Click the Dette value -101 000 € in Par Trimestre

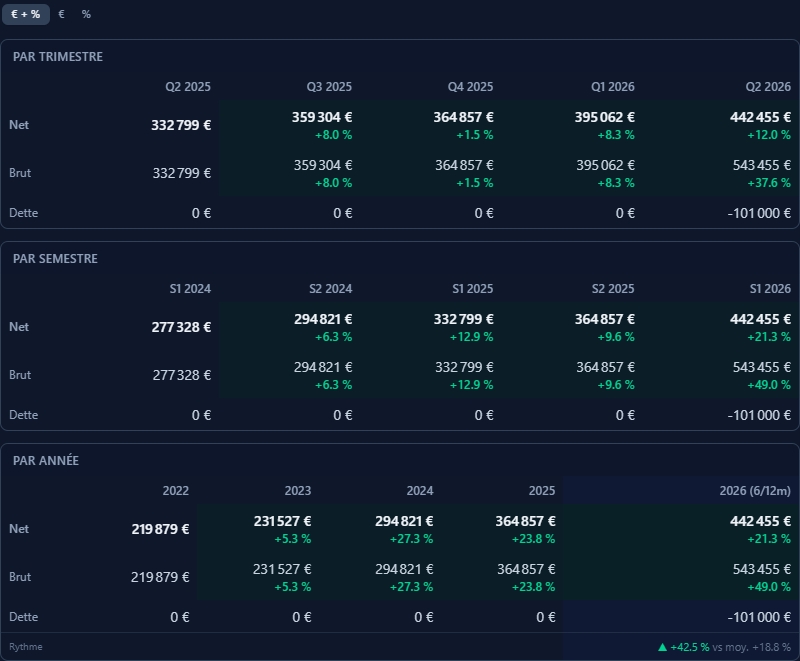(759, 213)
